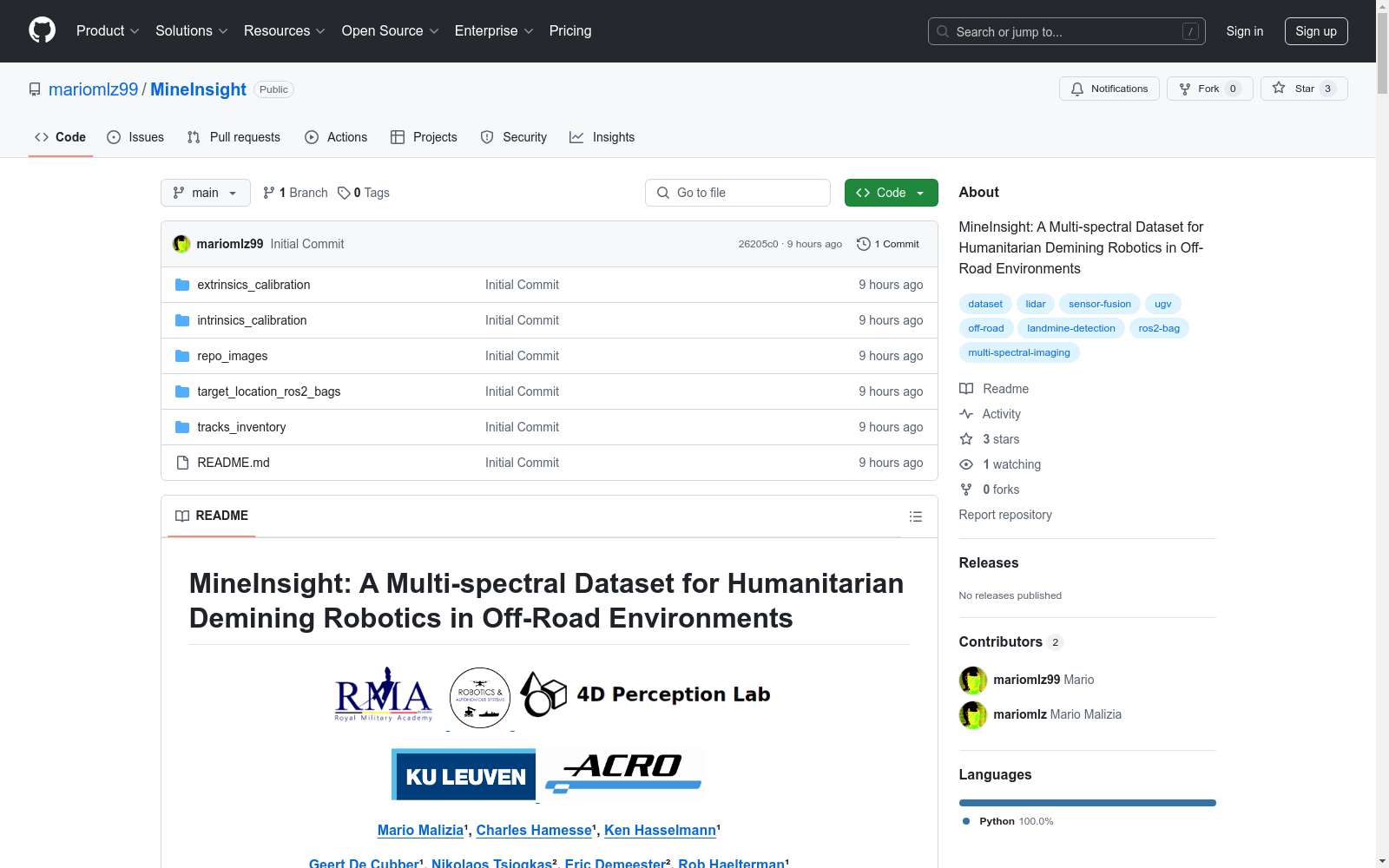Click the Report repository link
Screen dimensions: 1389x868
pos(1005,515)
